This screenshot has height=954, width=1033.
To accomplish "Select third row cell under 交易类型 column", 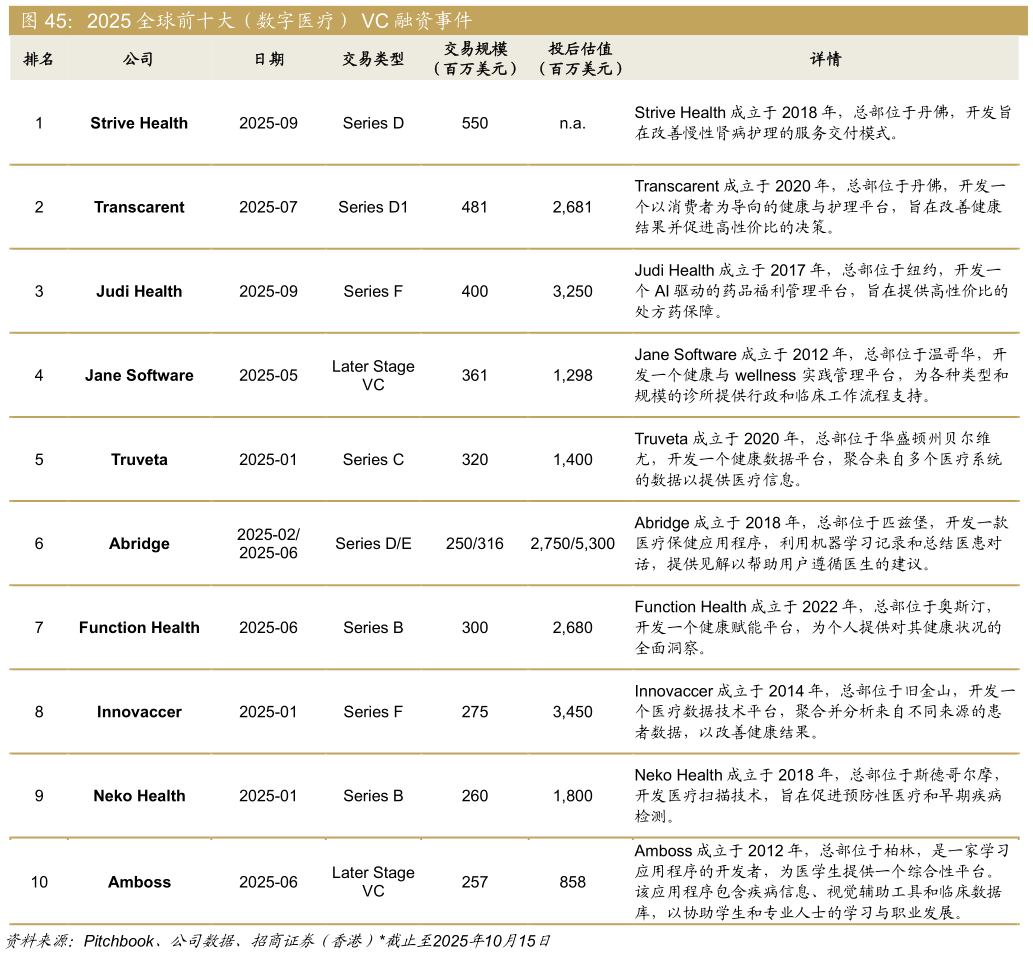I will tap(373, 290).
